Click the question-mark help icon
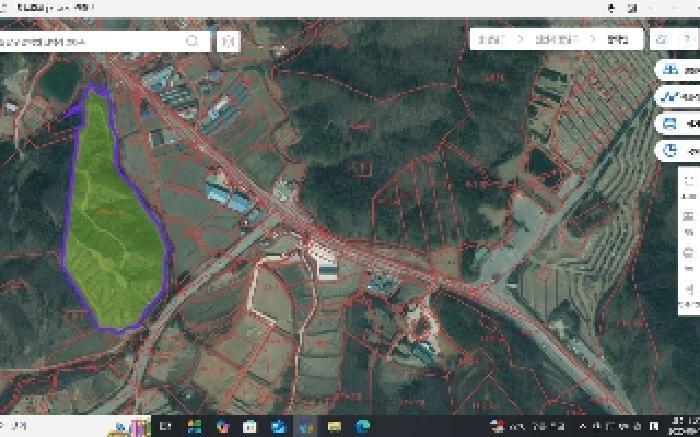 [688, 39]
